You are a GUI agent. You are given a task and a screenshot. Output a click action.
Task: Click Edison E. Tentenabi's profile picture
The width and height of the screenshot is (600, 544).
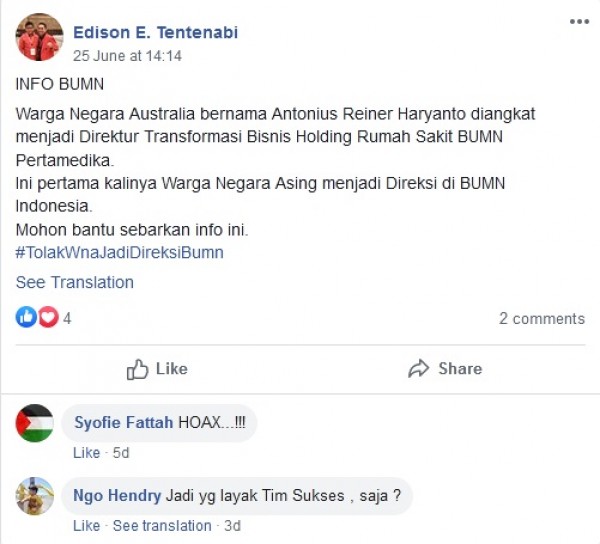tap(39, 38)
